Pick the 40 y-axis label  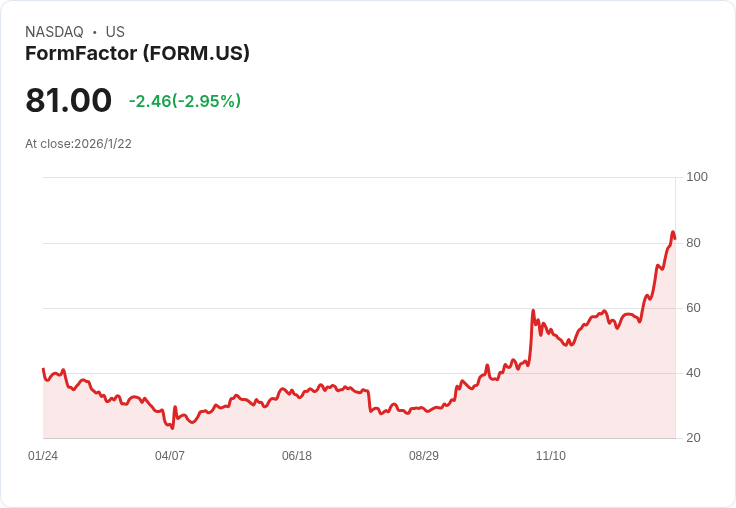(693, 373)
